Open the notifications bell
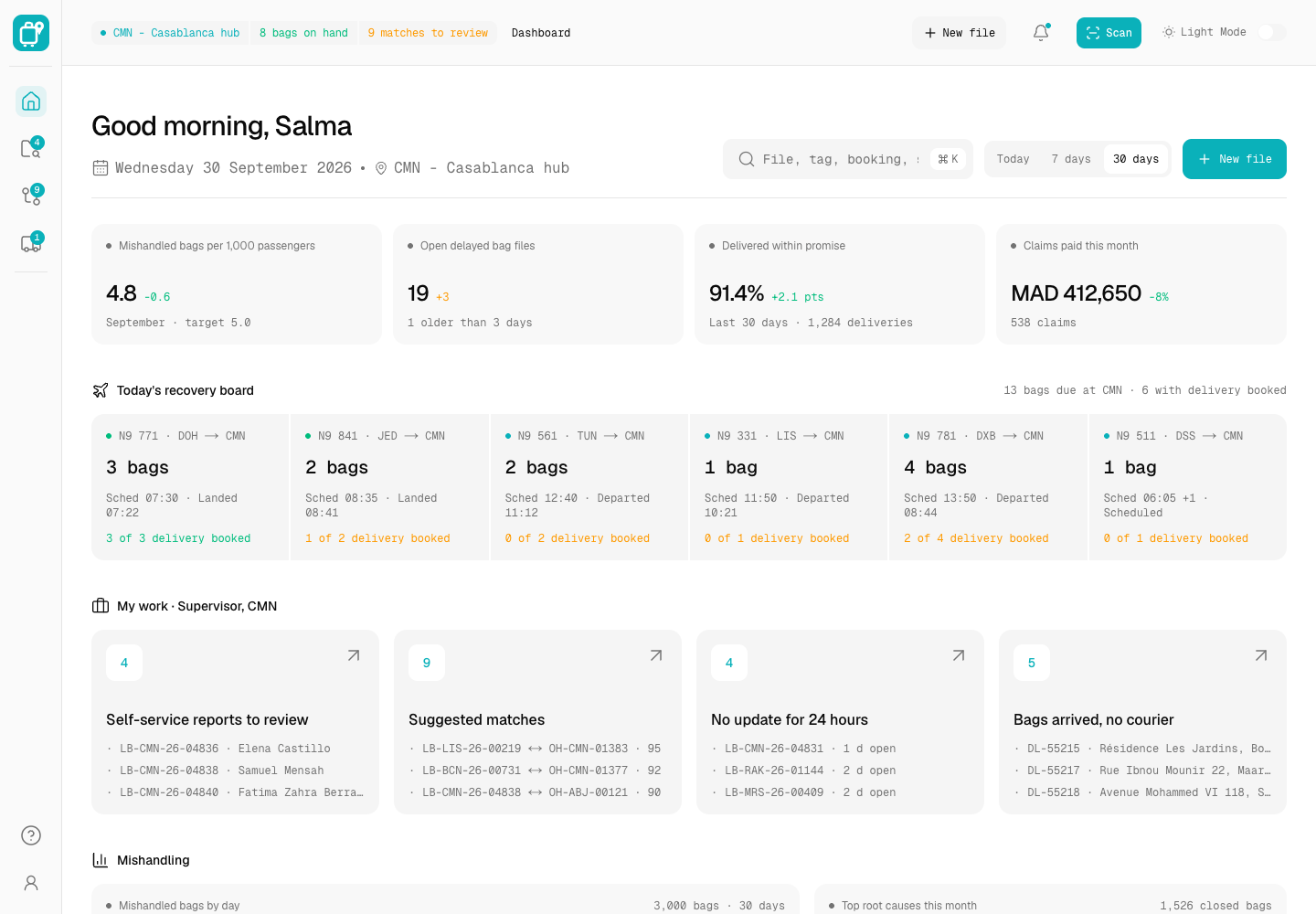The height and width of the screenshot is (914, 1316). pyautogui.click(x=1041, y=33)
